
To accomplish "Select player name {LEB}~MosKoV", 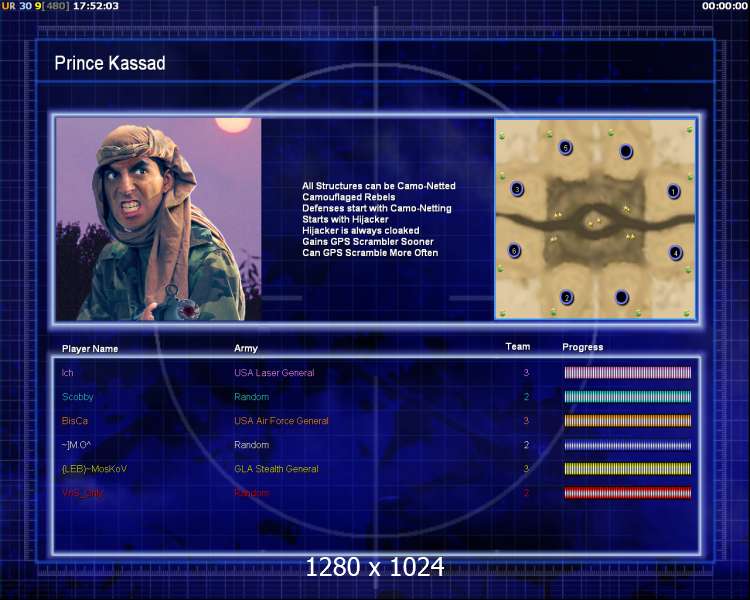I will 94,469.
